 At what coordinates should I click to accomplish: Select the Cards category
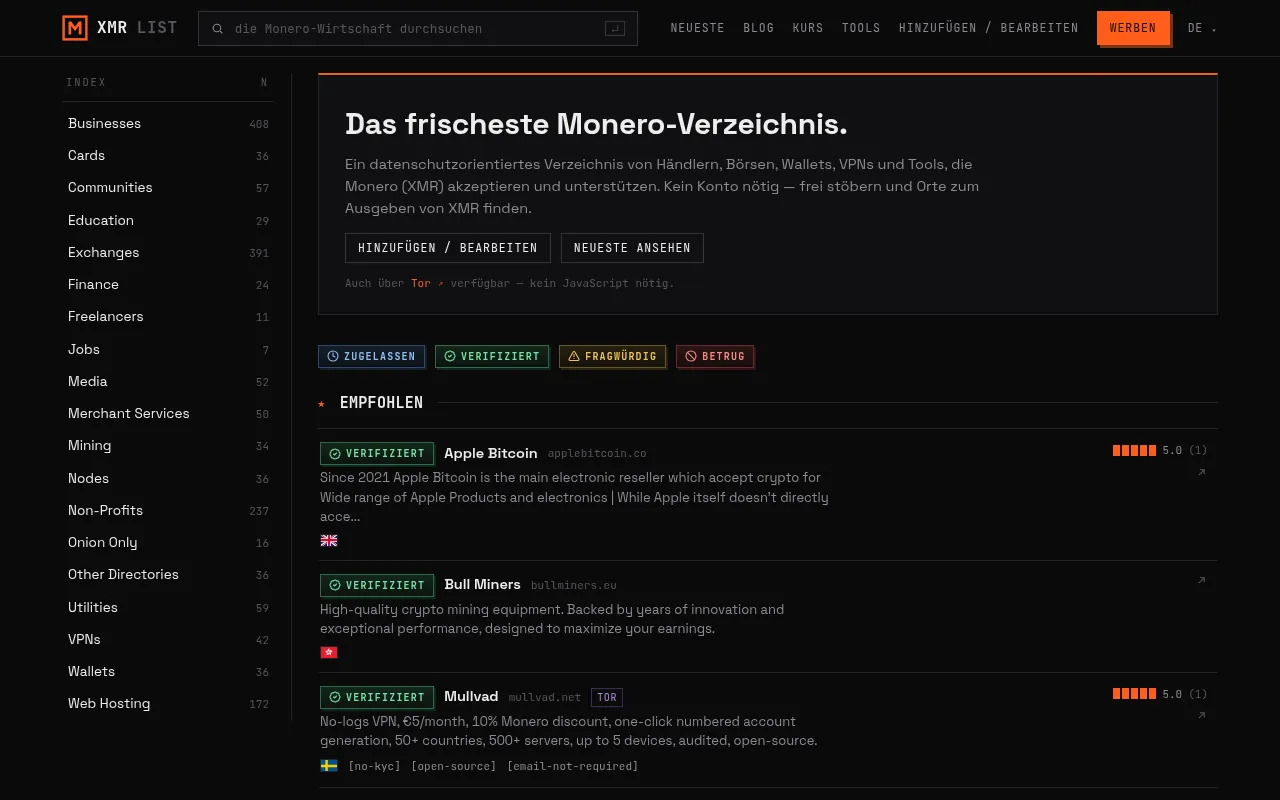168,155
